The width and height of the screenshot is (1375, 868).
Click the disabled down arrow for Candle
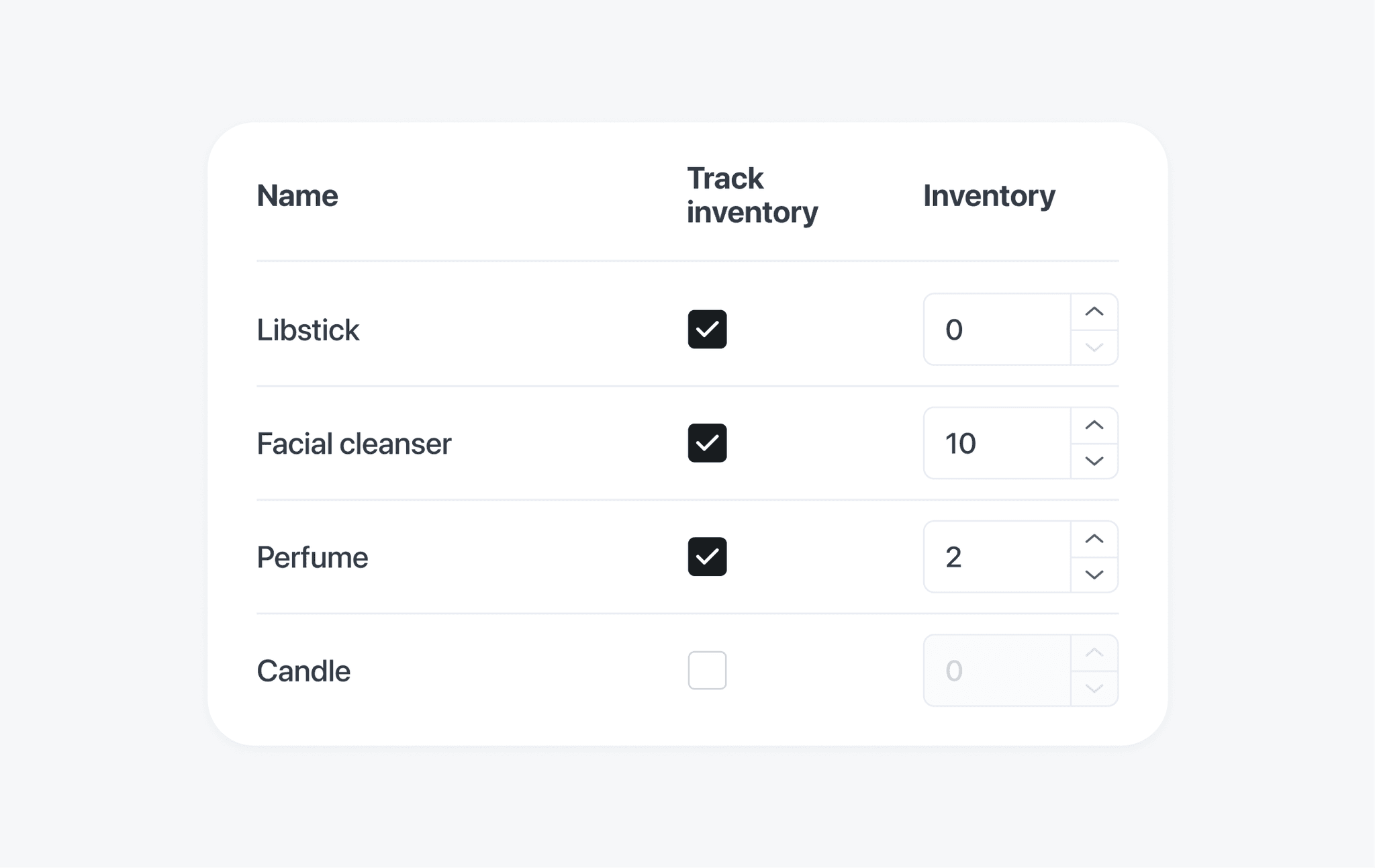[x=1094, y=688]
